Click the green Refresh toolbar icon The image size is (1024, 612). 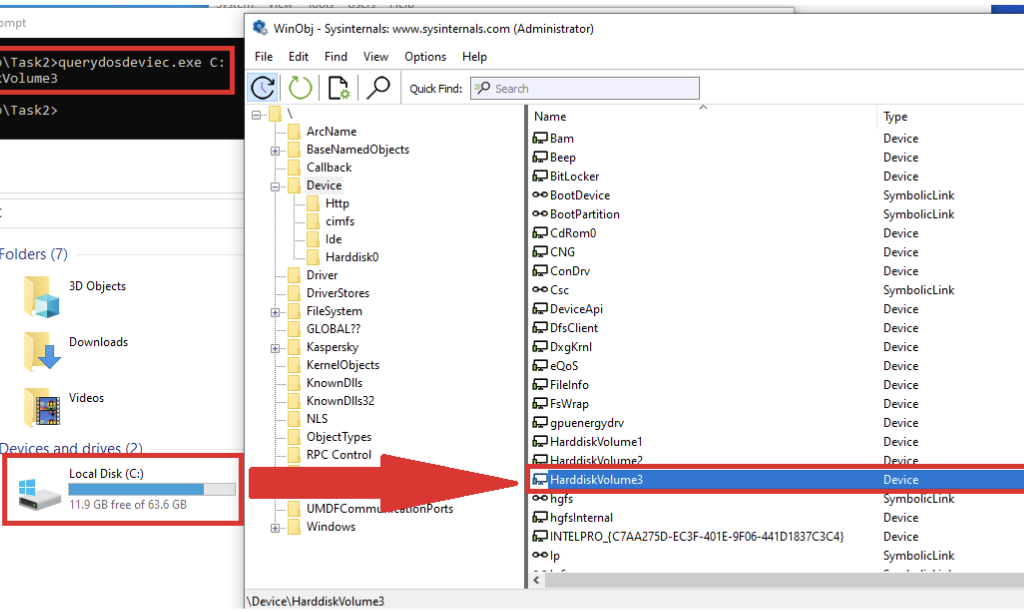(301, 88)
